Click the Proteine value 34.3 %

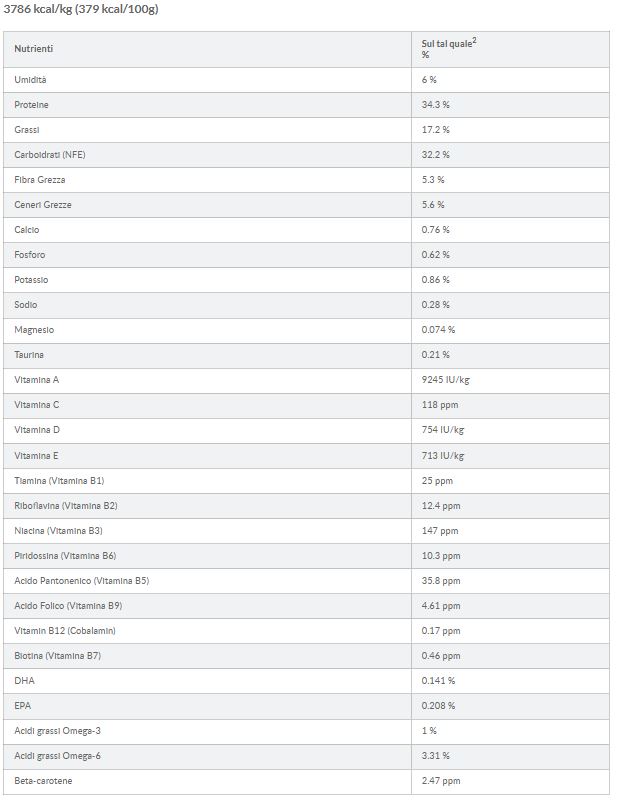point(435,104)
